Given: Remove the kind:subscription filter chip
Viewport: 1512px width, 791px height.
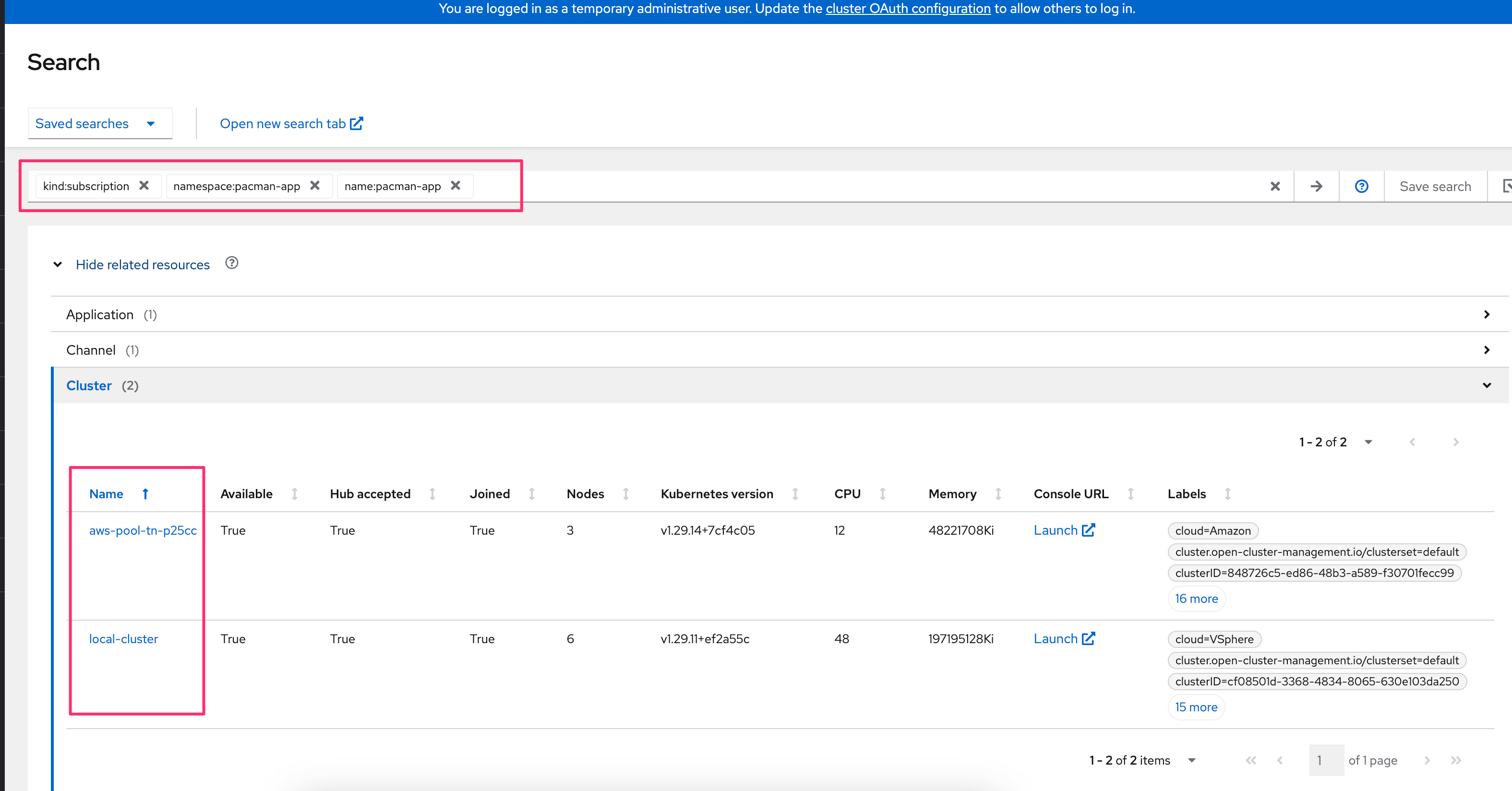Looking at the screenshot, I should [x=144, y=185].
